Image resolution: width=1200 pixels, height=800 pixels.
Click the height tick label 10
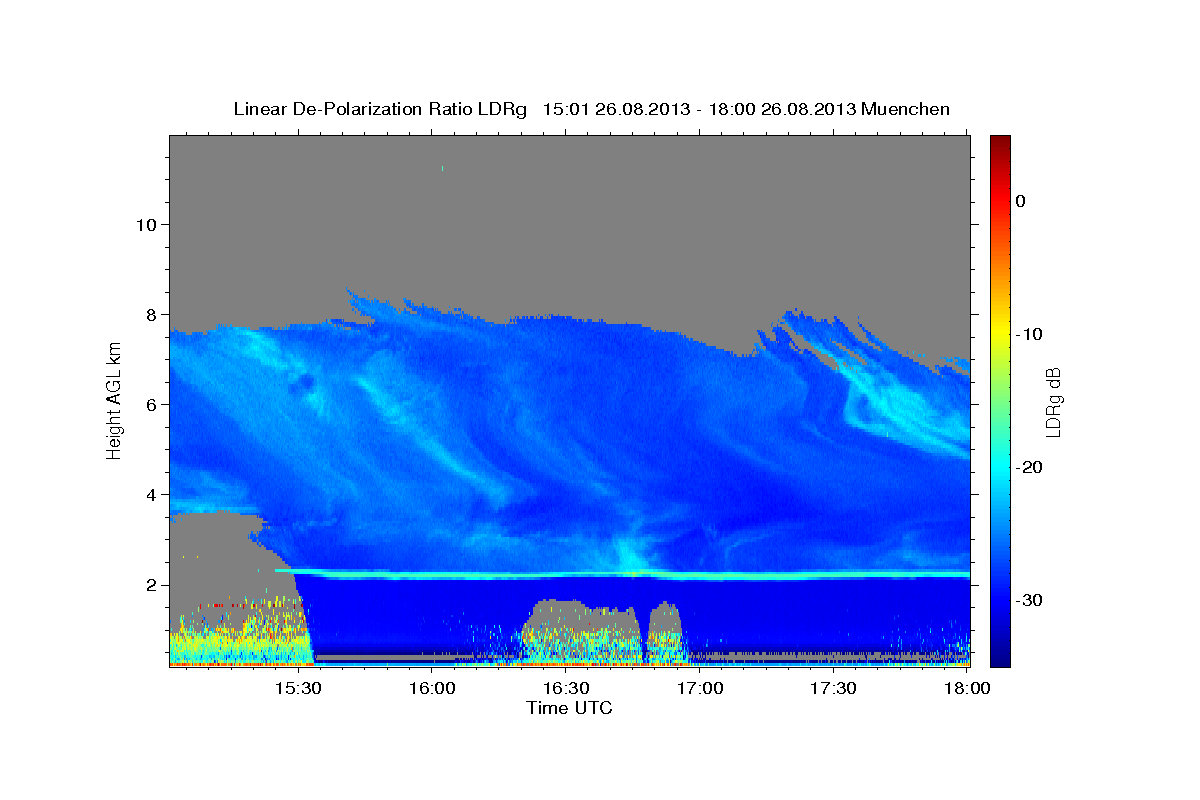pyautogui.click(x=144, y=224)
